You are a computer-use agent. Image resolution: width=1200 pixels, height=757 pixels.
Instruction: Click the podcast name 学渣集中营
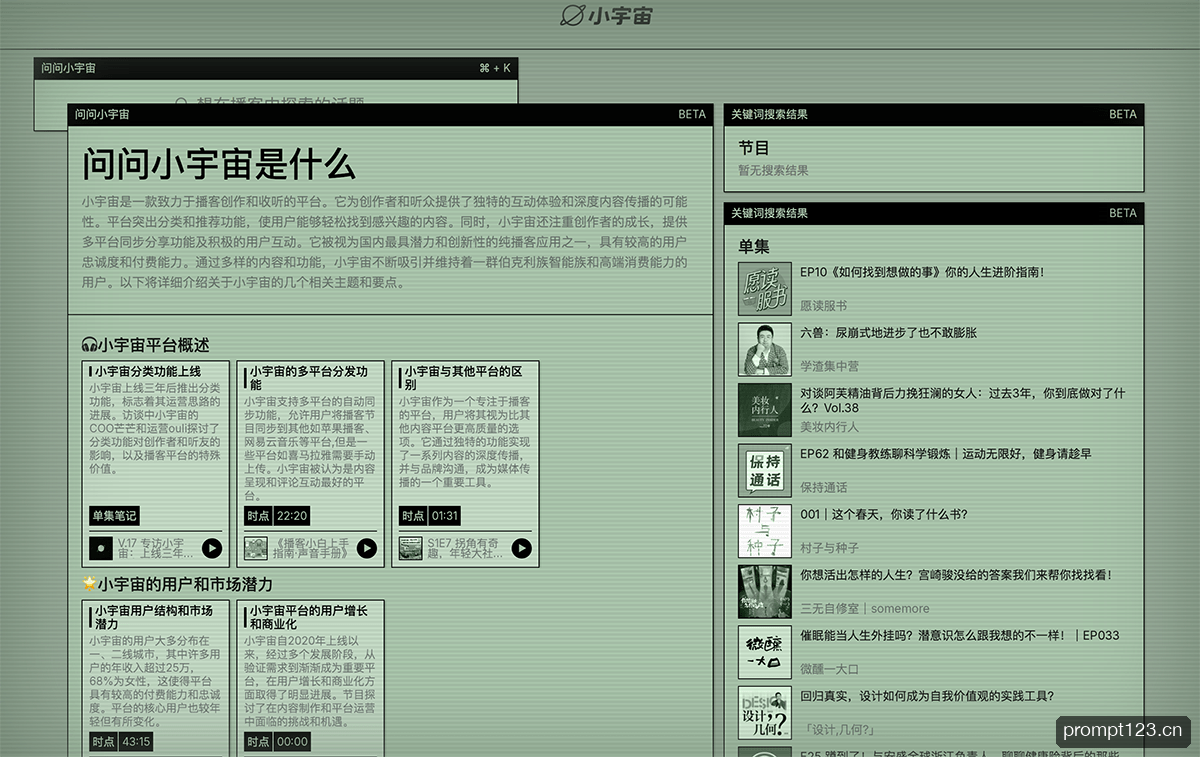(x=829, y=366)
